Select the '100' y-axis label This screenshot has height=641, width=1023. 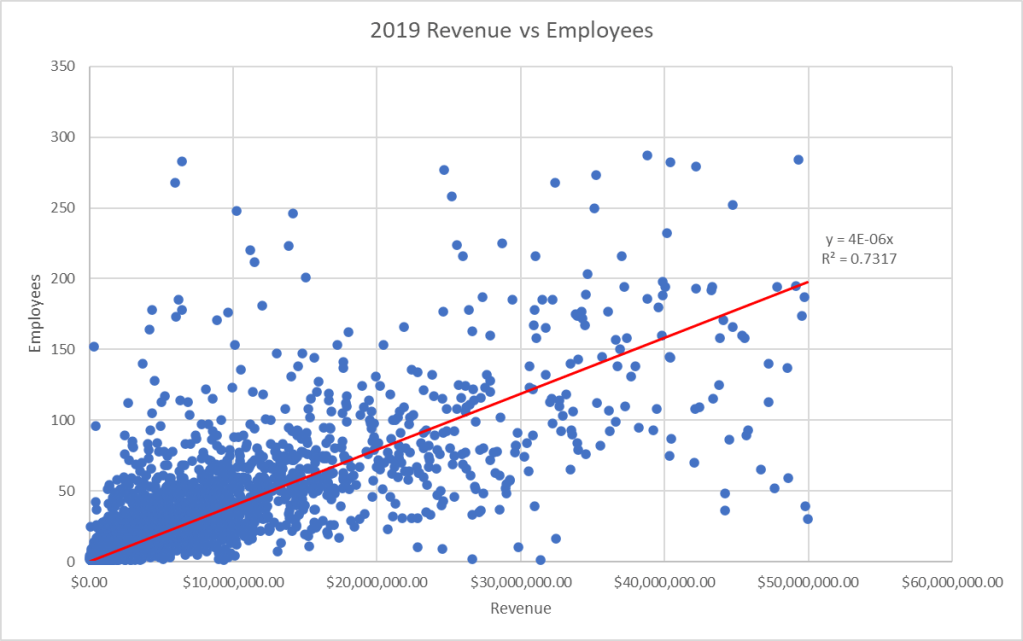click(x=65, y=420)
